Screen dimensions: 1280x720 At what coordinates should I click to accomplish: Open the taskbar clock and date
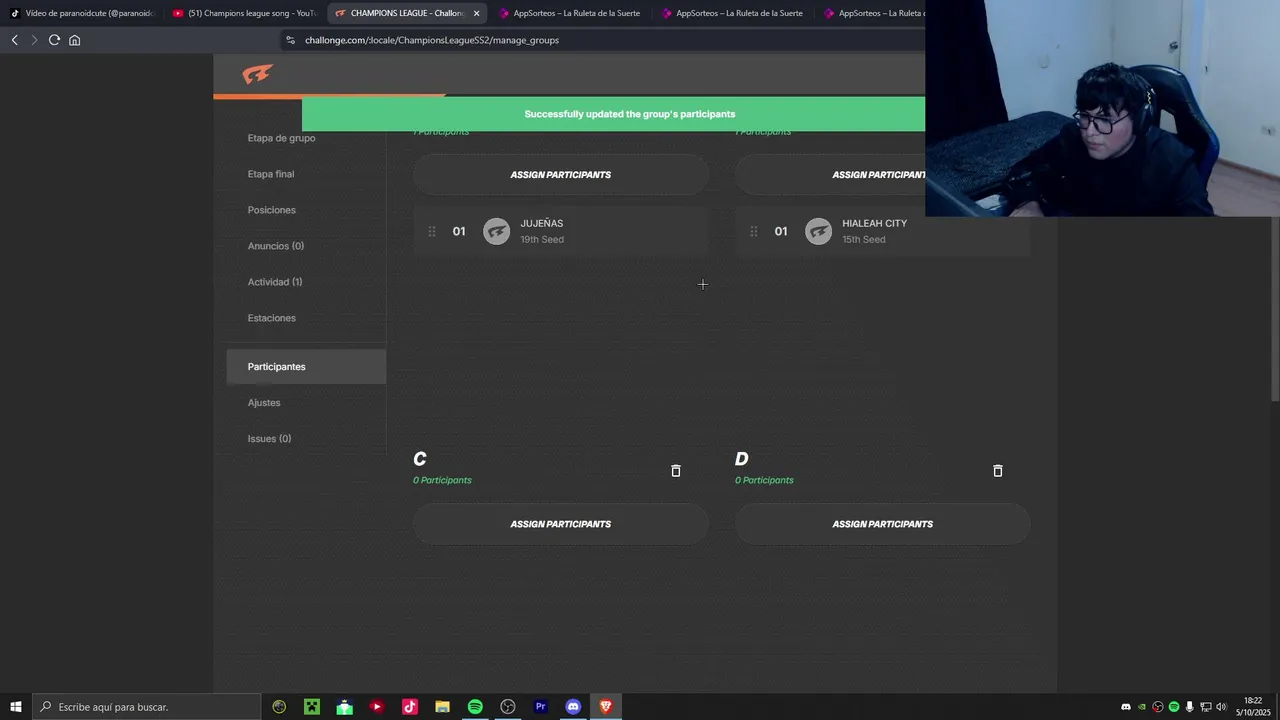[x=1253, y=707]
